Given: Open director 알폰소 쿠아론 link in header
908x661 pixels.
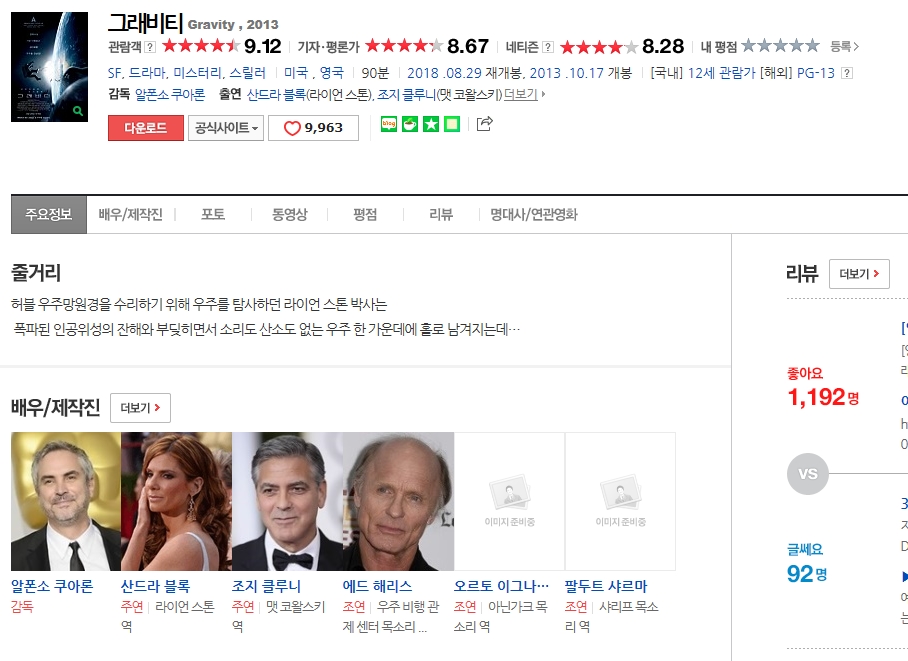Looking at the screenshot, I should pyautogui.click(x=170, y=94).
